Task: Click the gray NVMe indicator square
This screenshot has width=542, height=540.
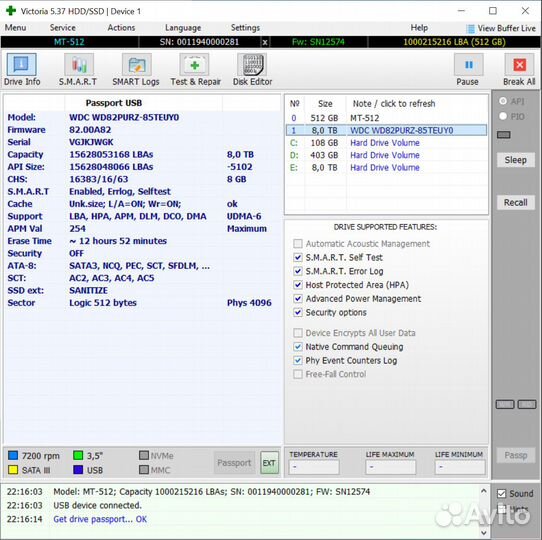Action: coord(144,455)
